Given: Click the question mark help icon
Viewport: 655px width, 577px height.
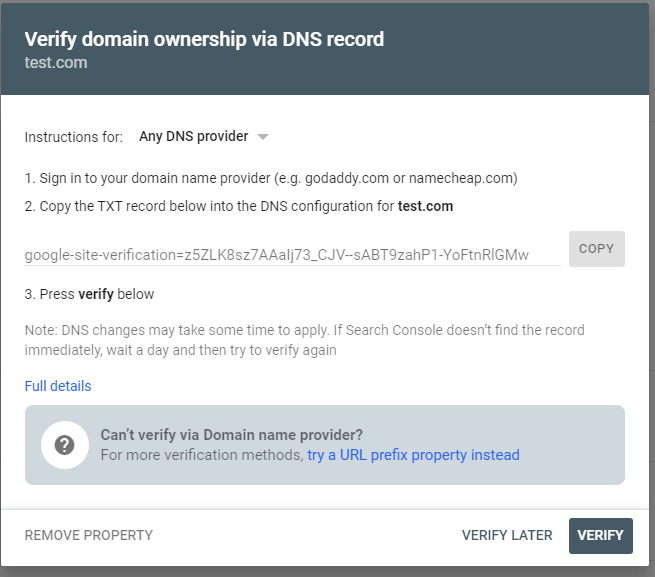Looking at the screenshot, I should (65, 445).
